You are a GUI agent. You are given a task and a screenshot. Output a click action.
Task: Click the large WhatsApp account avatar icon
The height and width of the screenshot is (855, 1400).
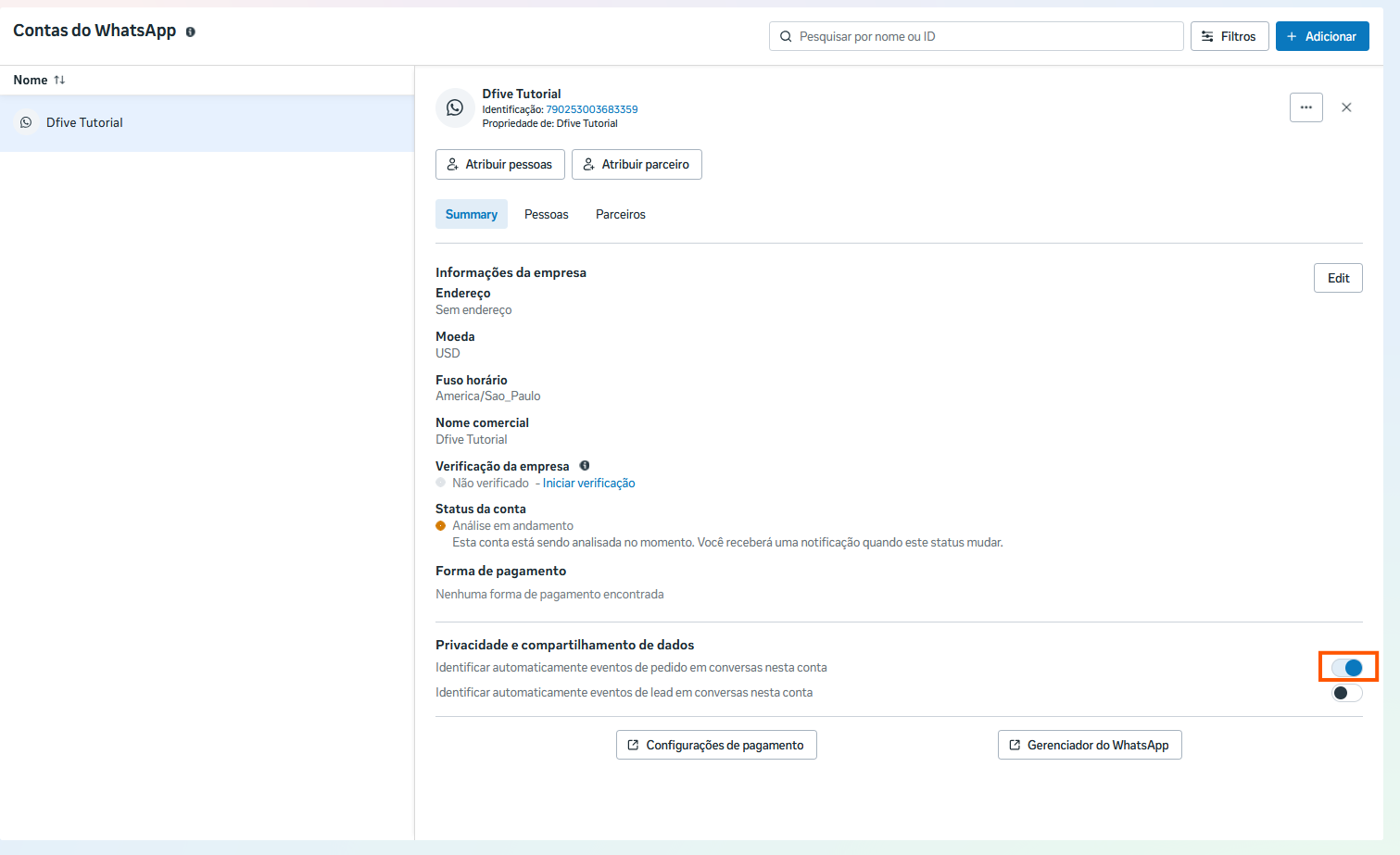(454, 107)
